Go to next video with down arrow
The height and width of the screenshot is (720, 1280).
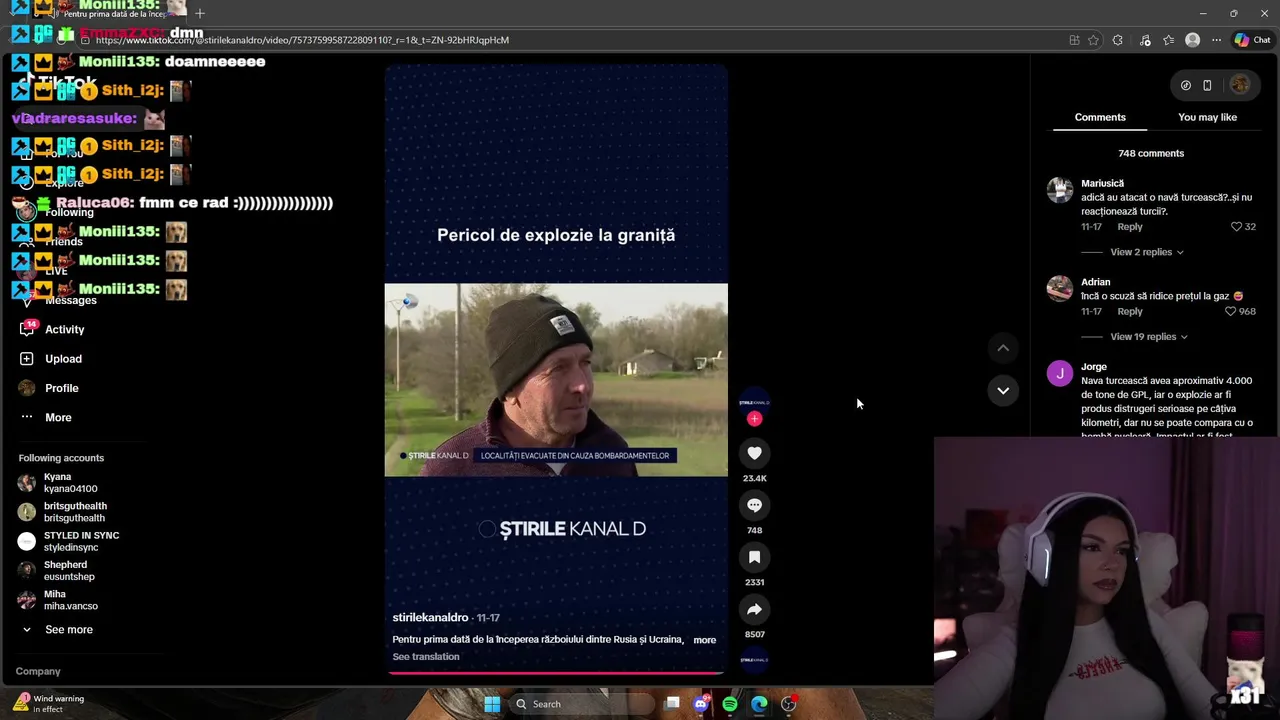1003,390
